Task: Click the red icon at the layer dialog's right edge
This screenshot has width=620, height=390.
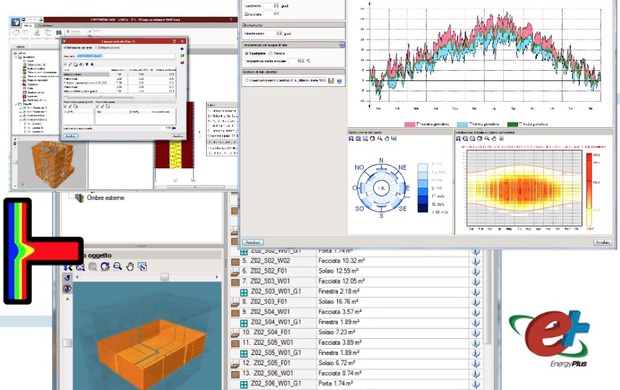Action: [182, 62]
